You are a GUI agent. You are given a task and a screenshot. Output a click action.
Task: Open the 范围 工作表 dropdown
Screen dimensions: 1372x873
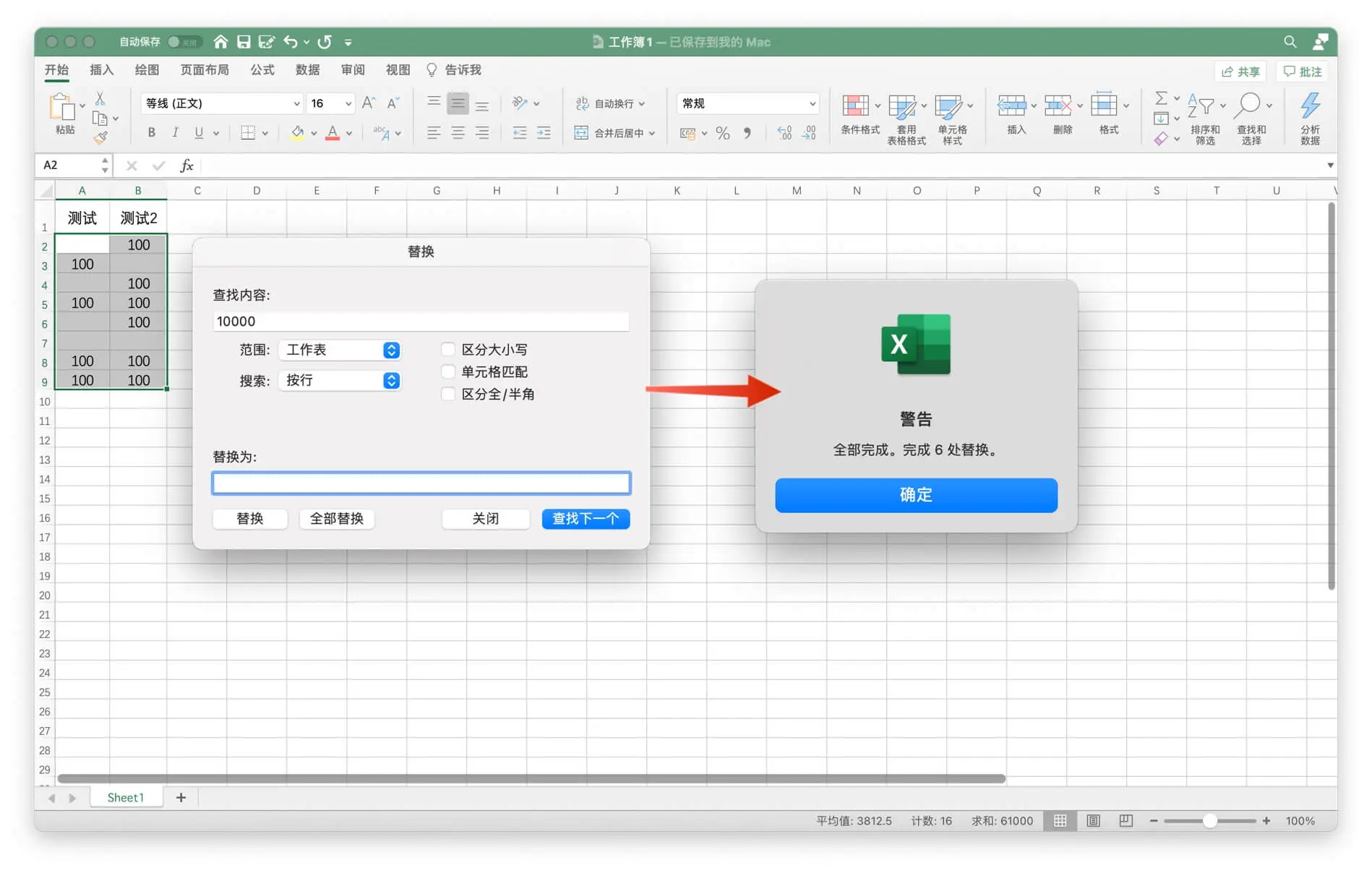click(x=340, y=350)
